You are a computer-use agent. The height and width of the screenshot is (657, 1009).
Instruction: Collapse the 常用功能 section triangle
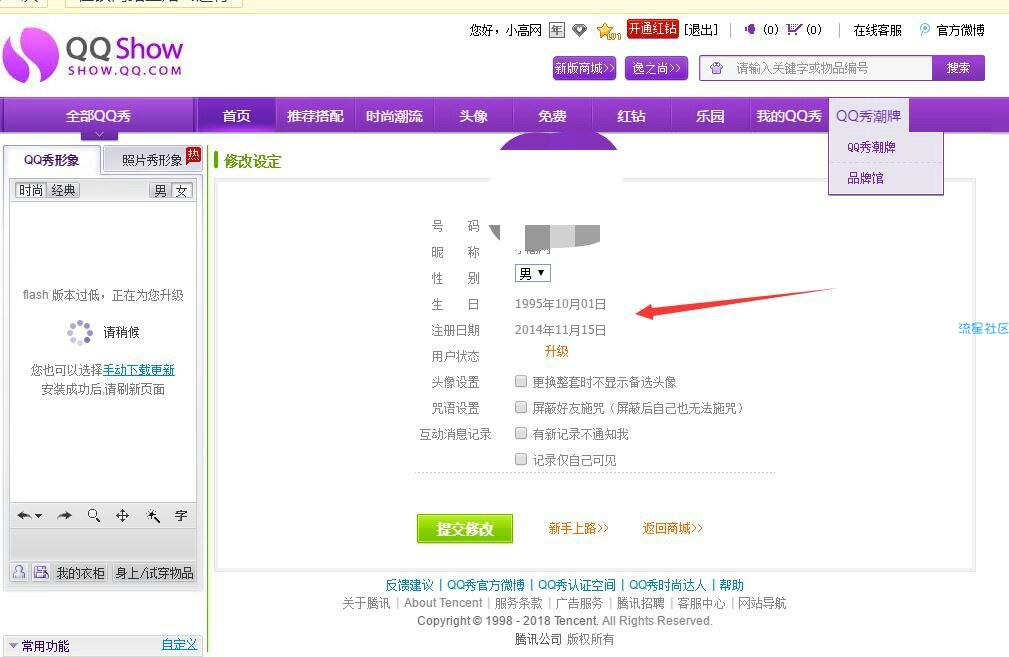(12, 645)
